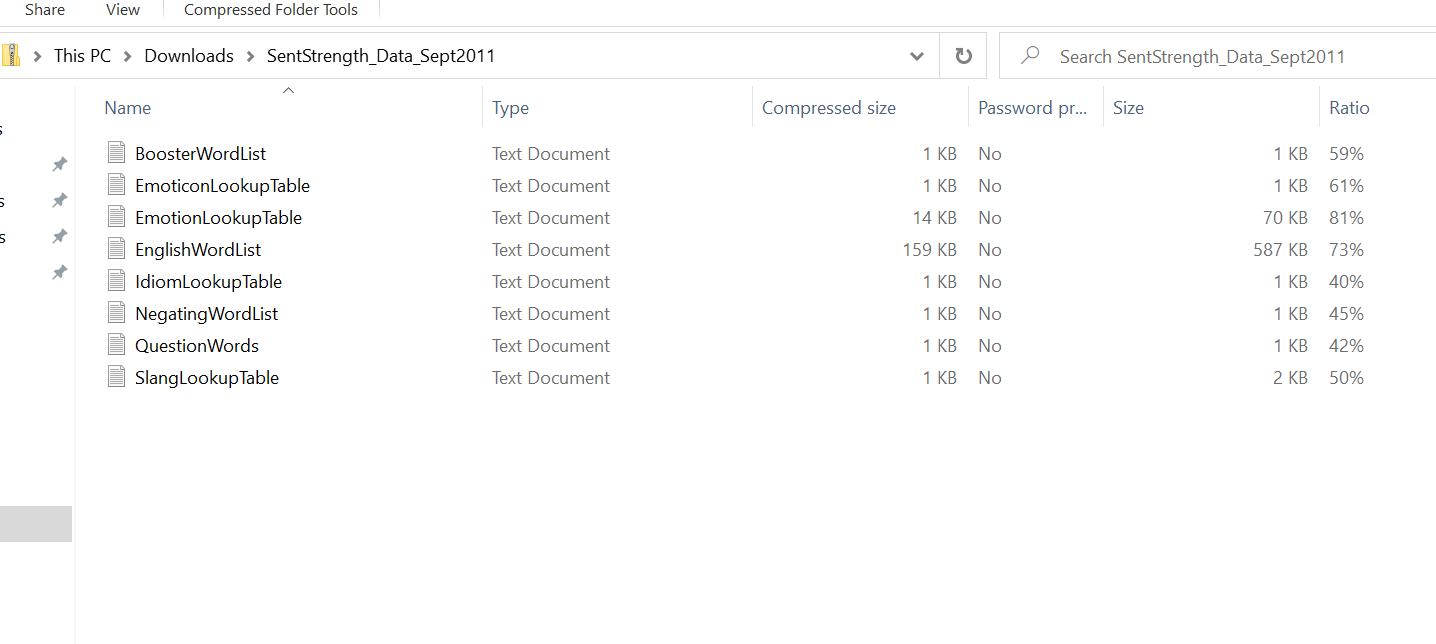The height and width of the screenshot is (644, 1436).
Task: Click the SlangLookupTable file icon
Action: pos(118,378)
